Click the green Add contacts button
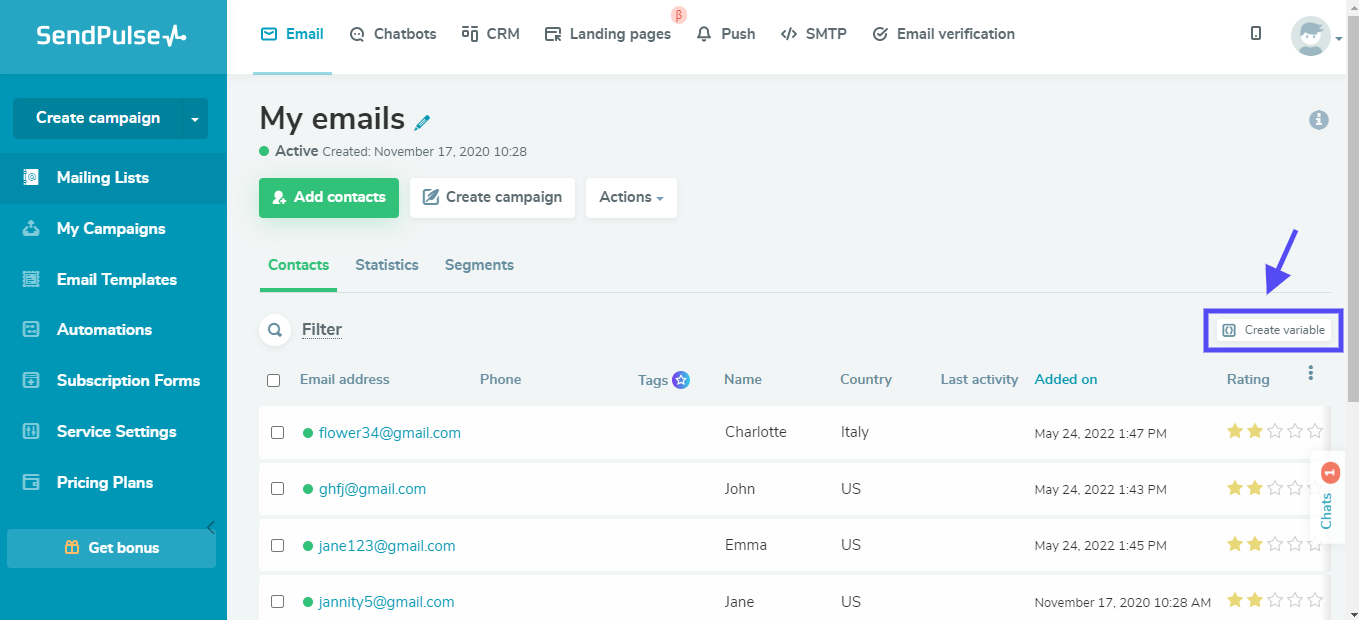This screenshot has width=1359, height=620. coord(329,198)
